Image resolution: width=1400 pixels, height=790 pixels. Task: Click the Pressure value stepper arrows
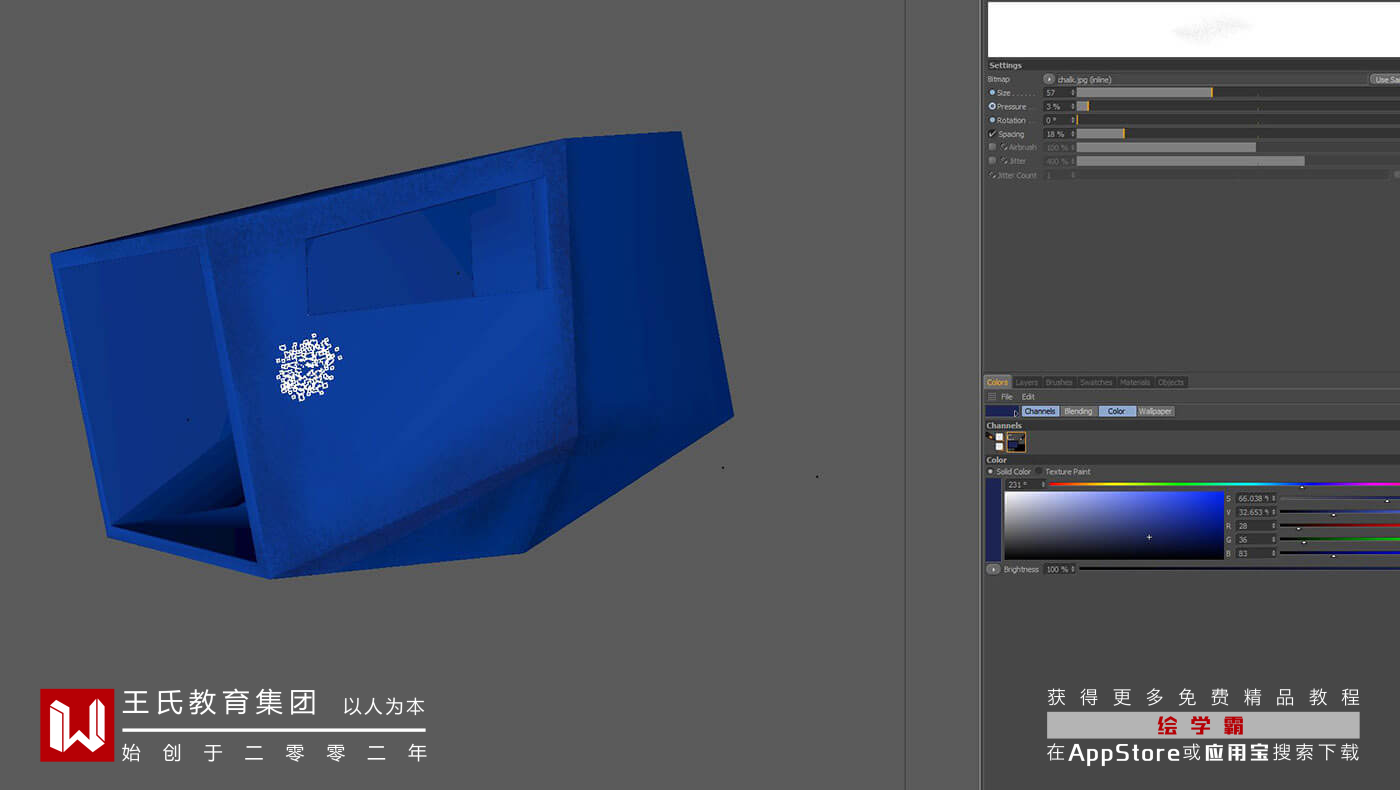pyautogui.click(x=1073, y=106)
